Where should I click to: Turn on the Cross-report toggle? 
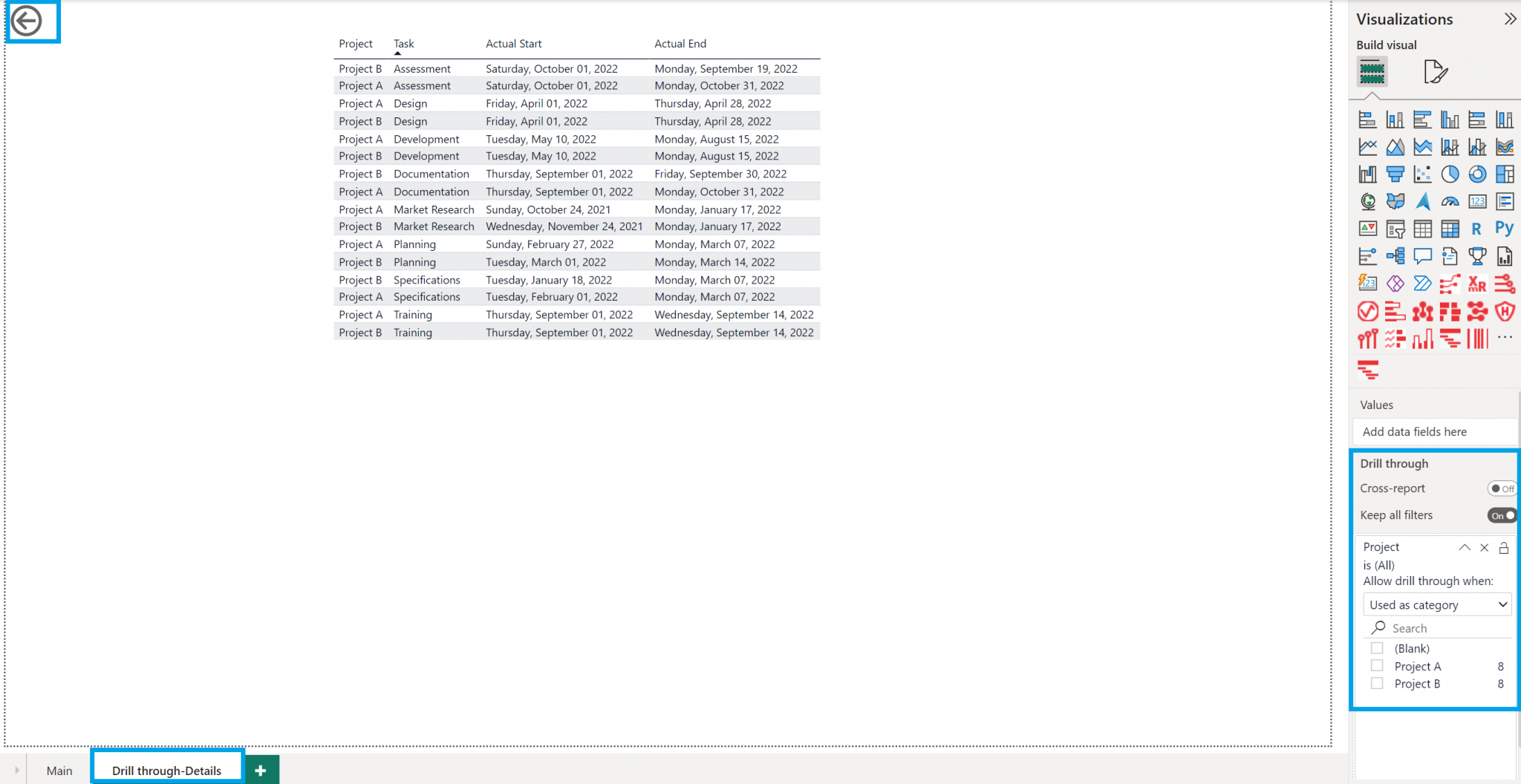[x=1502, y=489]
